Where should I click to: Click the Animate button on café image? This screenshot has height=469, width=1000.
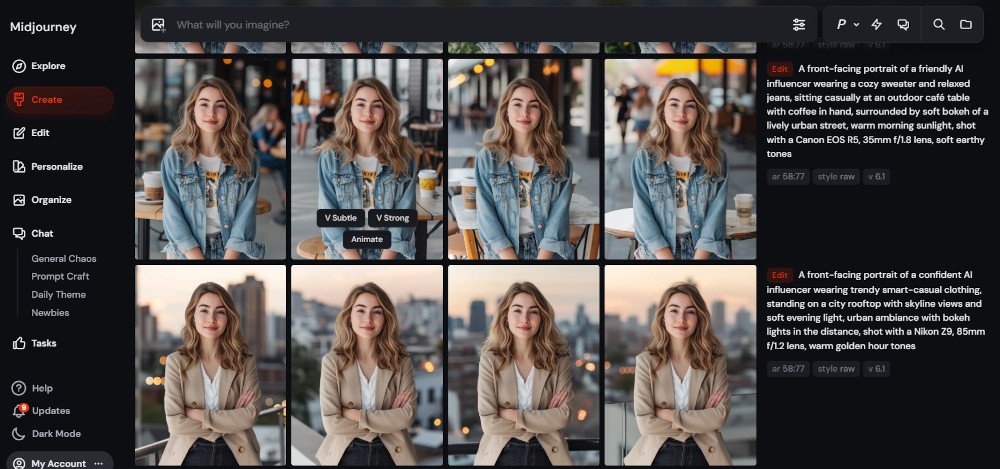pos(366,239)
